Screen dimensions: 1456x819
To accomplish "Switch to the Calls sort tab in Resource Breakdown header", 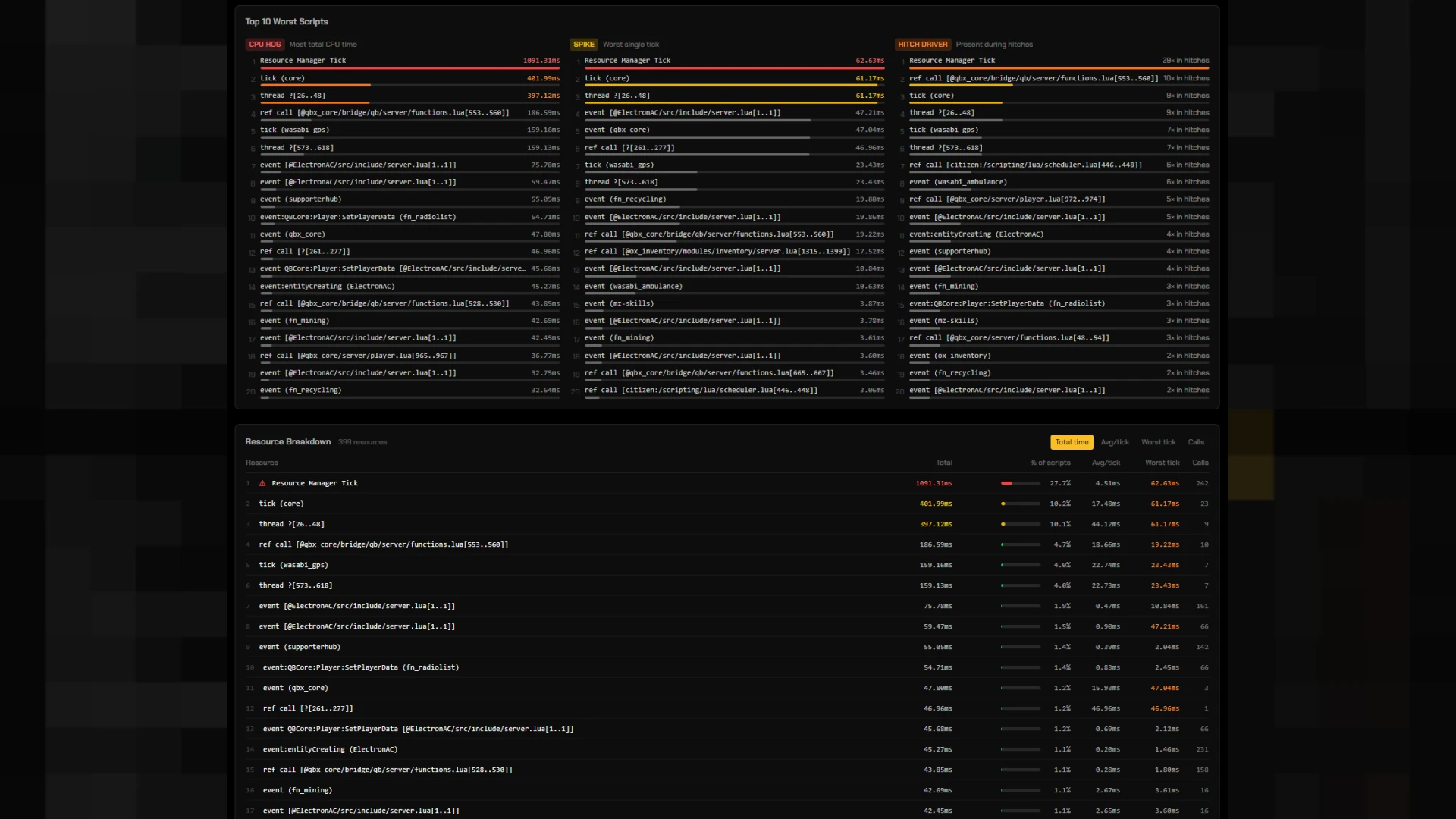I will pos(1196,442).
